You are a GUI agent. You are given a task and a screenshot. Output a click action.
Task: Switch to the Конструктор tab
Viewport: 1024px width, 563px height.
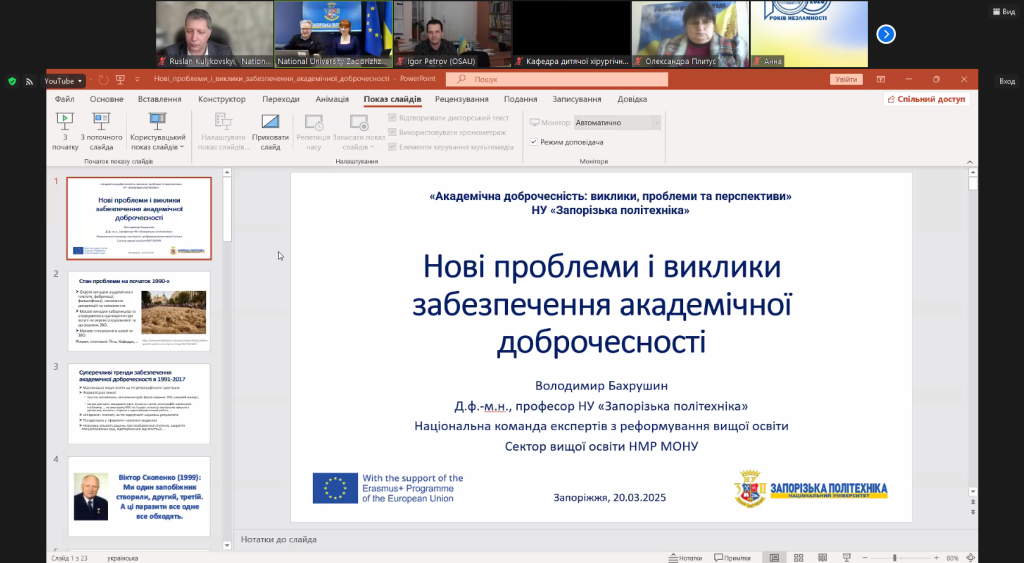coord(222,99)
